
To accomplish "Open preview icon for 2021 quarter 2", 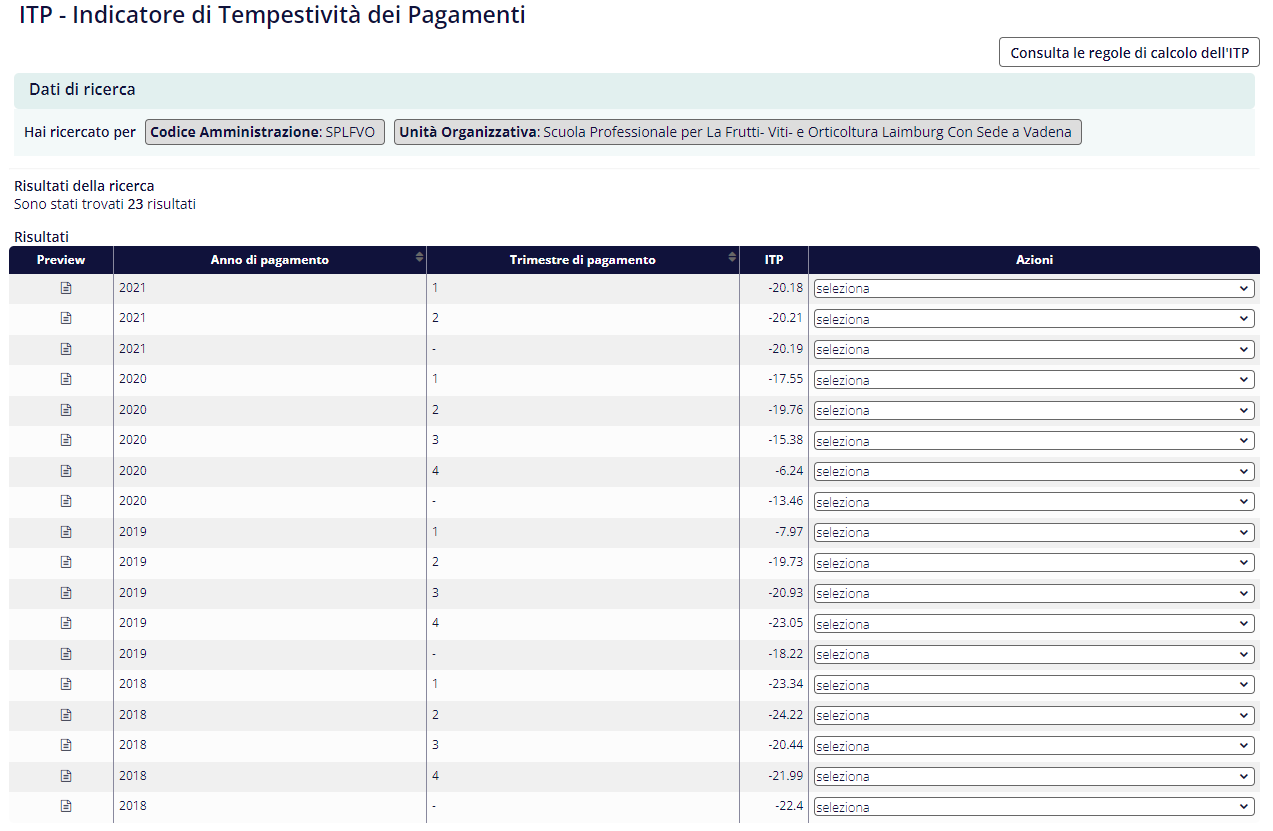I will click(x=66, y=318).
